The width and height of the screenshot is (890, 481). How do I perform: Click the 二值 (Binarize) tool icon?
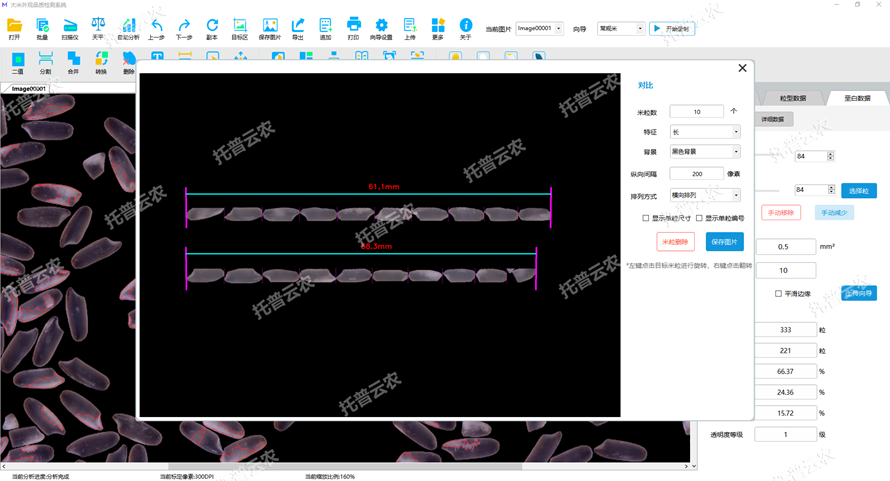coord(18,62)
